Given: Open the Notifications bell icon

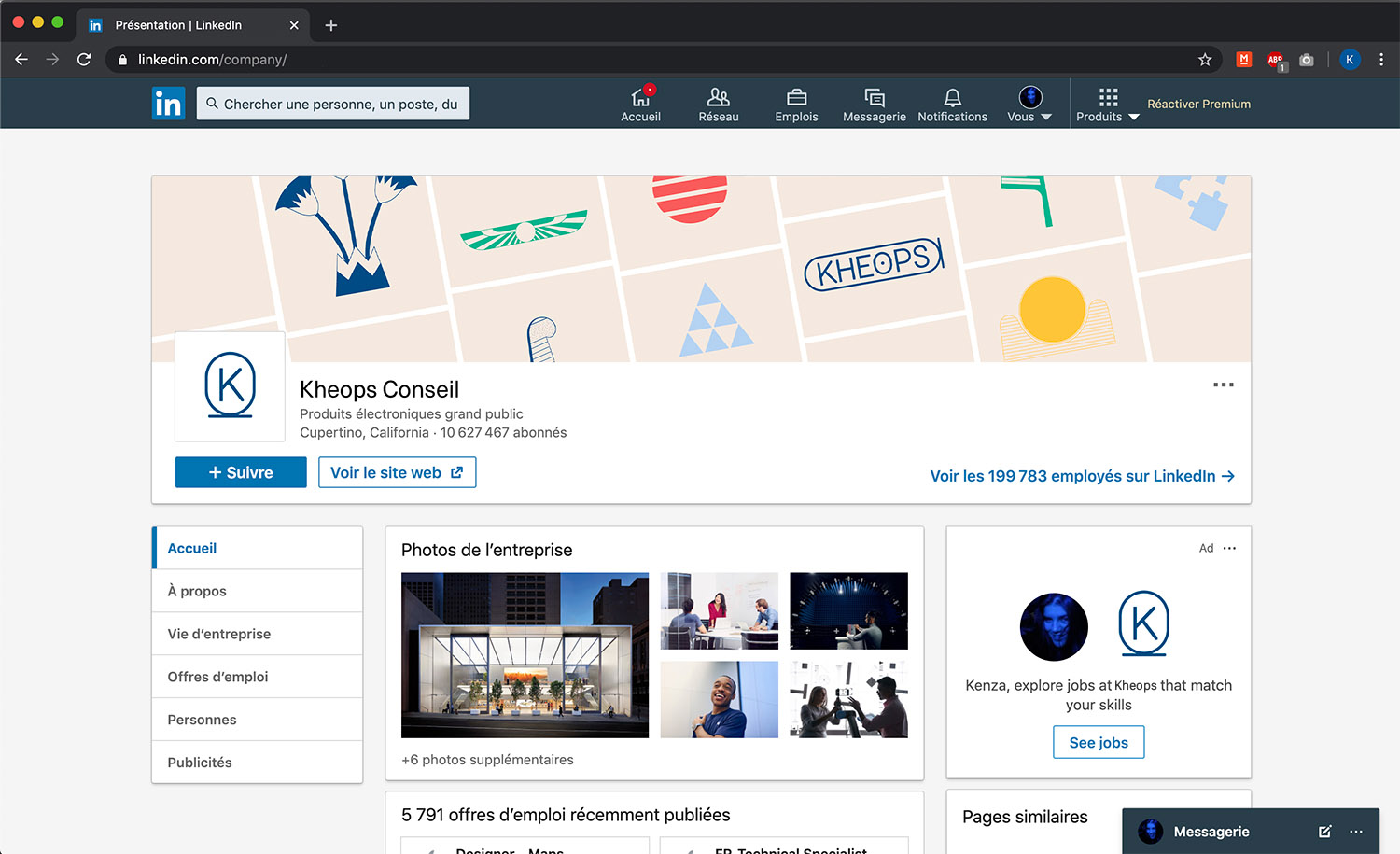Looking at the screenshot, I should click(x=952, y=104).
